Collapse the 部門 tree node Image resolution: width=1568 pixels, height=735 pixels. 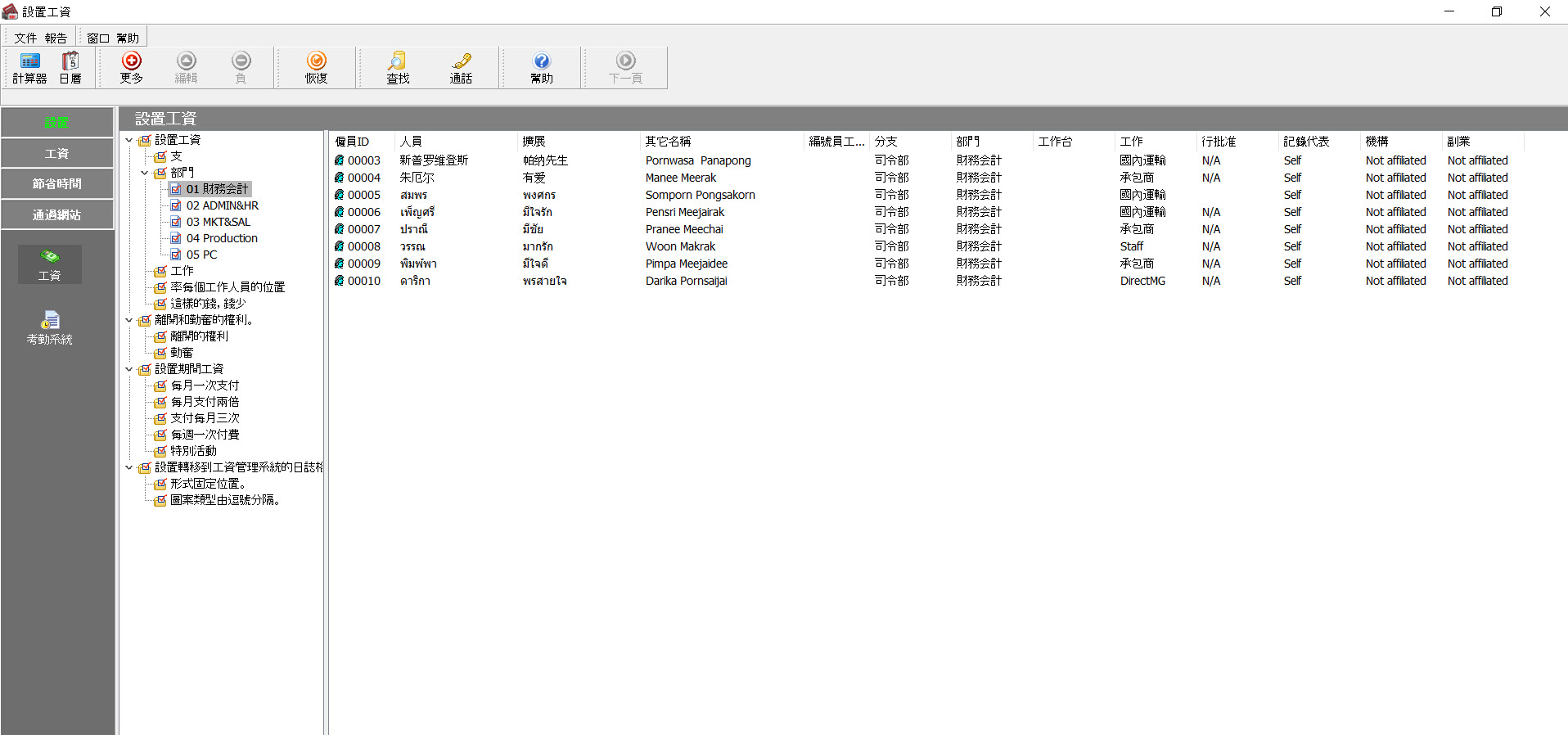coord(145,173)
